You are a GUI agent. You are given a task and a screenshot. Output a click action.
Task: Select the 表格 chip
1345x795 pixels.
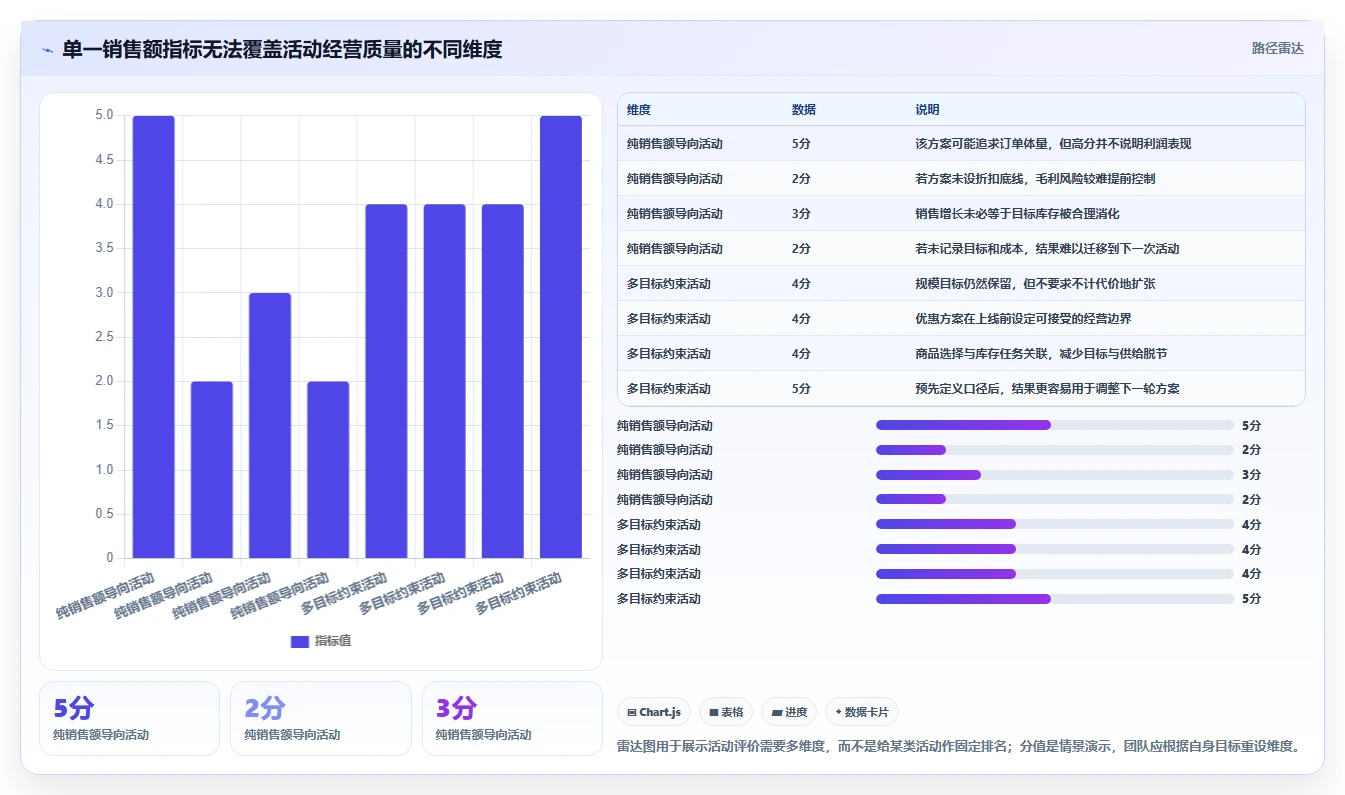click(726, 712)
